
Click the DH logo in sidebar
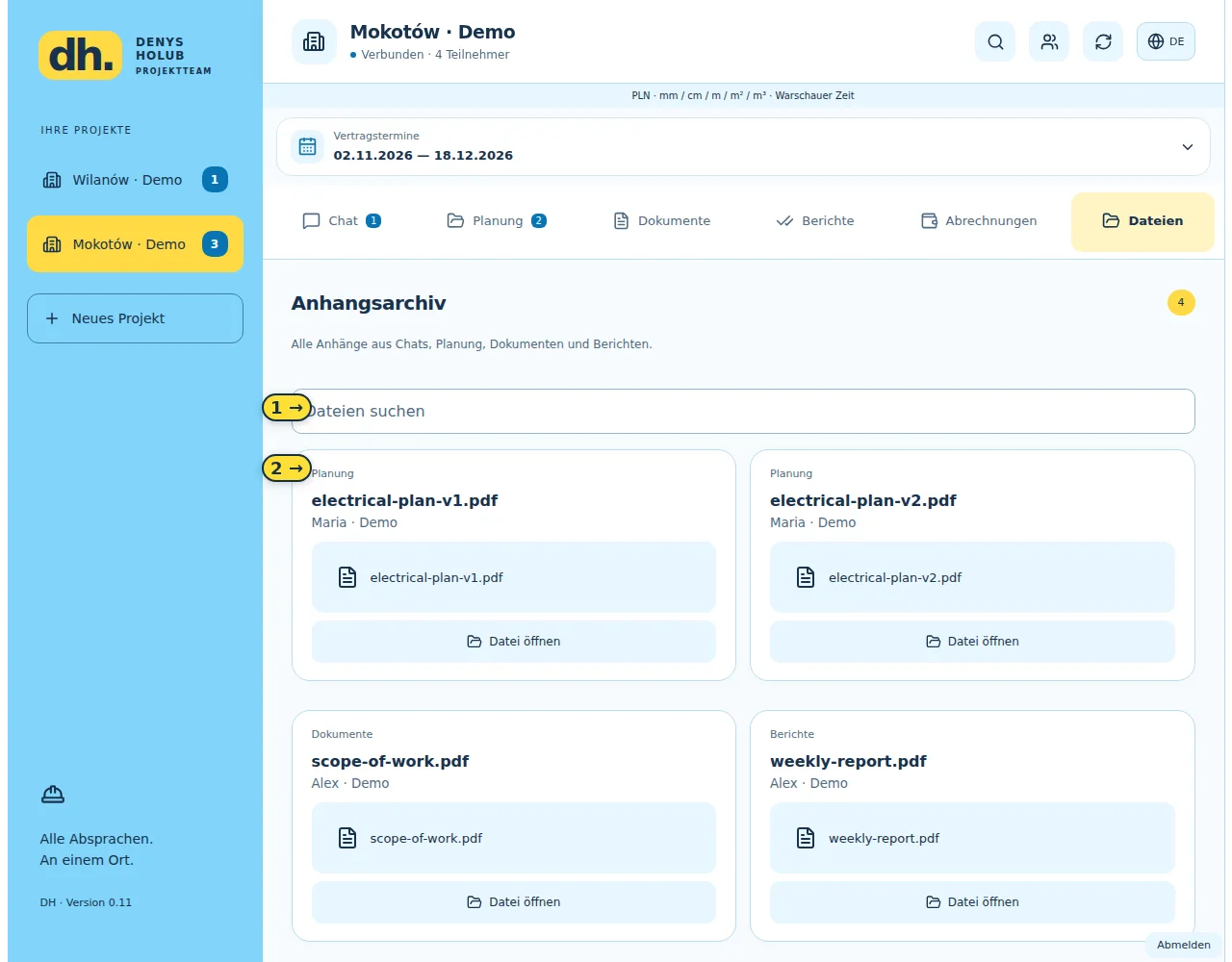[x=81, y=56]
